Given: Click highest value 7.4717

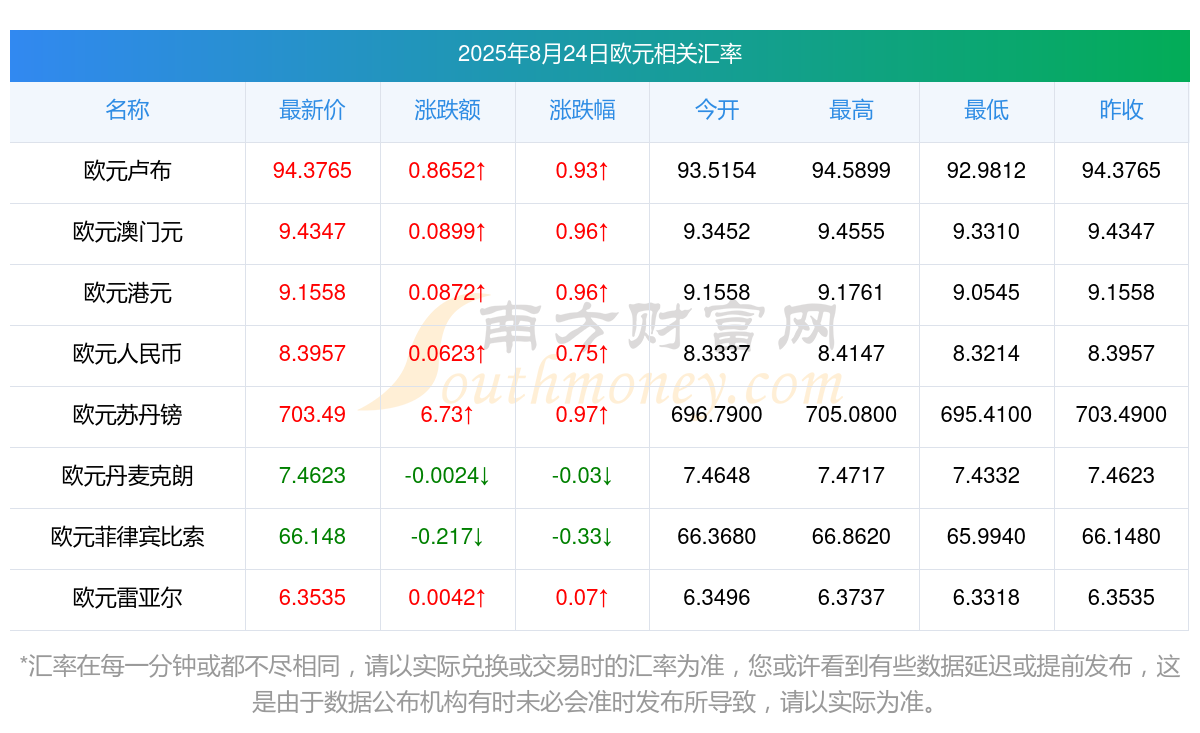Looking at the screenshot, I should tap(851, 476).
